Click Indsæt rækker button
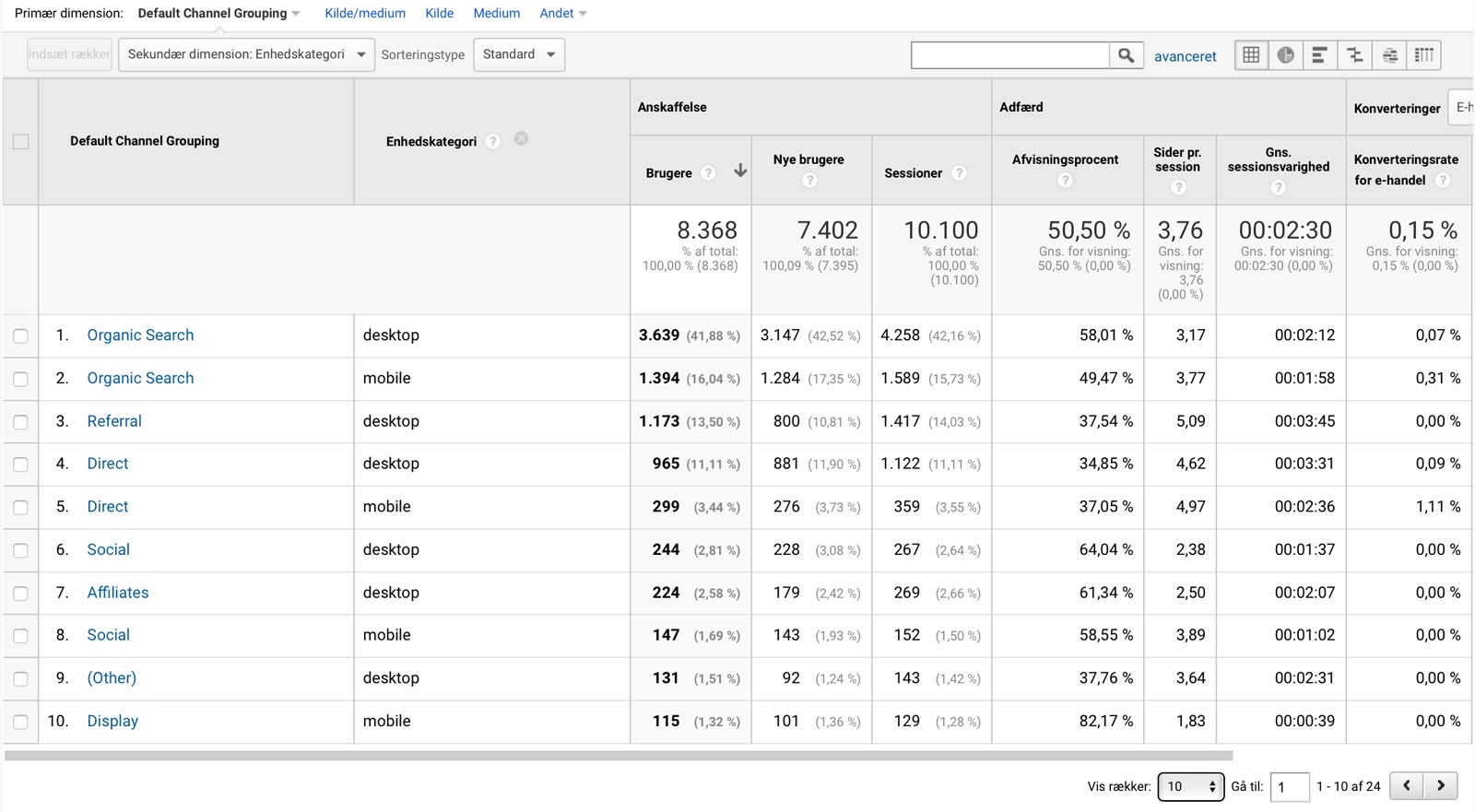Viewport: 1475px width, 812px height. (69, 54)
